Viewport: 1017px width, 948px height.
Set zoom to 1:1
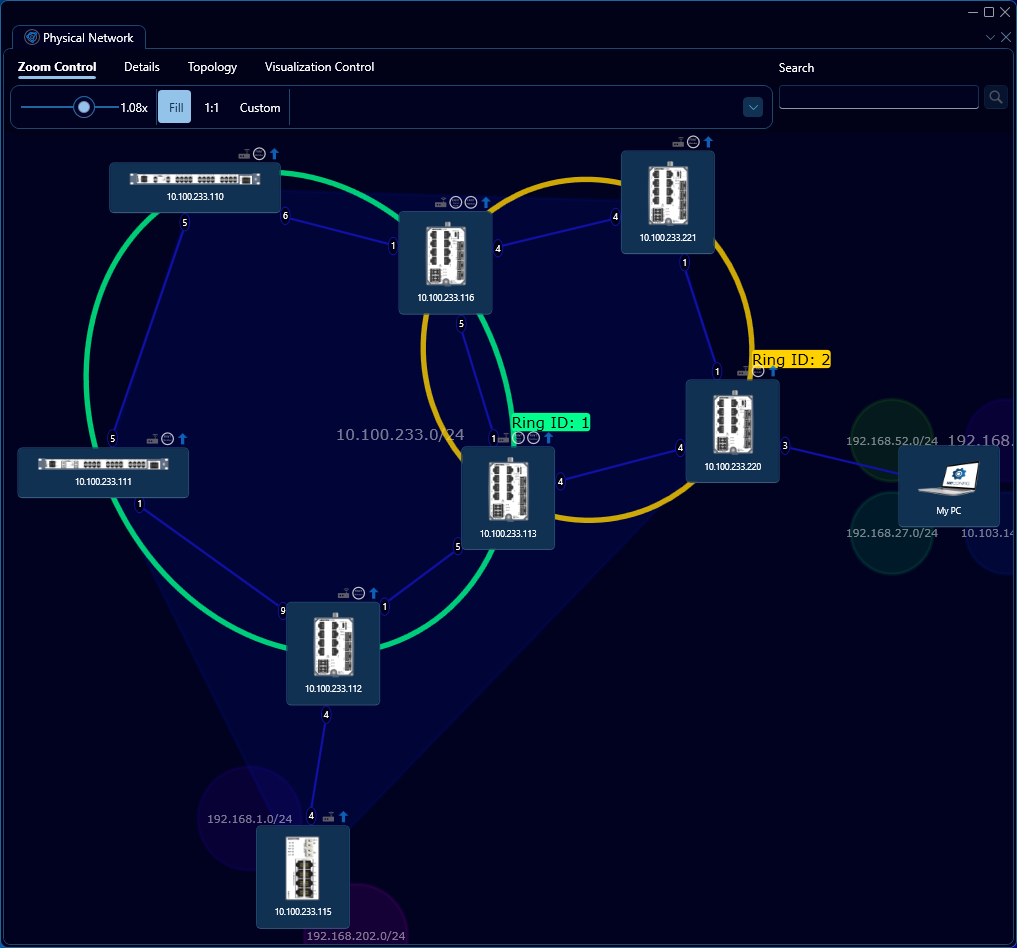211,108
